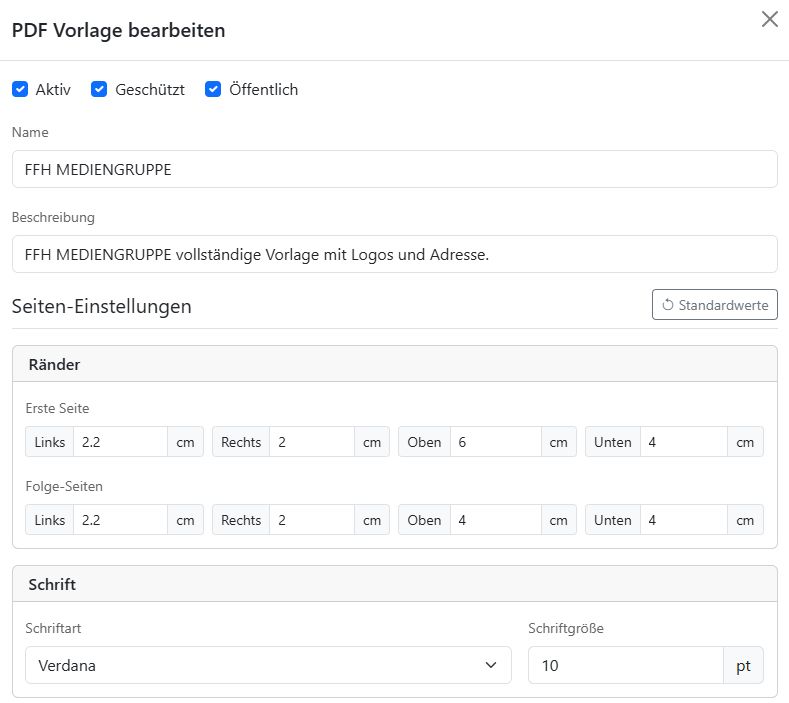Toggle the Öffentlich checkbox
Screen dimensions: 789x703
pyautogui.click(x=213, y=89)
